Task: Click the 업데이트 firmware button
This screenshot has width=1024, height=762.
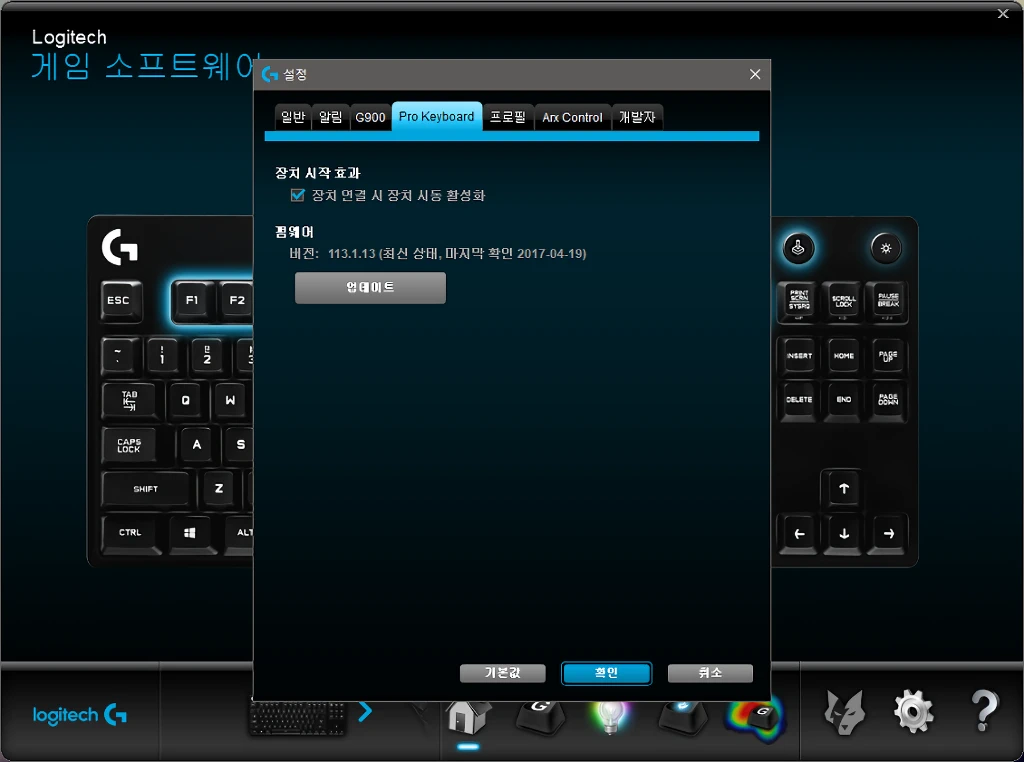Action: click(x=370, y=288)
